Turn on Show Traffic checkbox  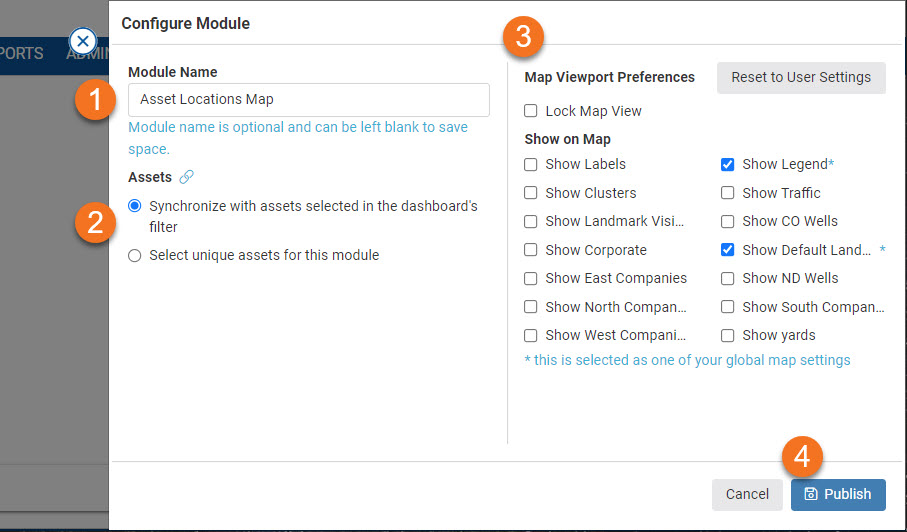coord(728,193)
